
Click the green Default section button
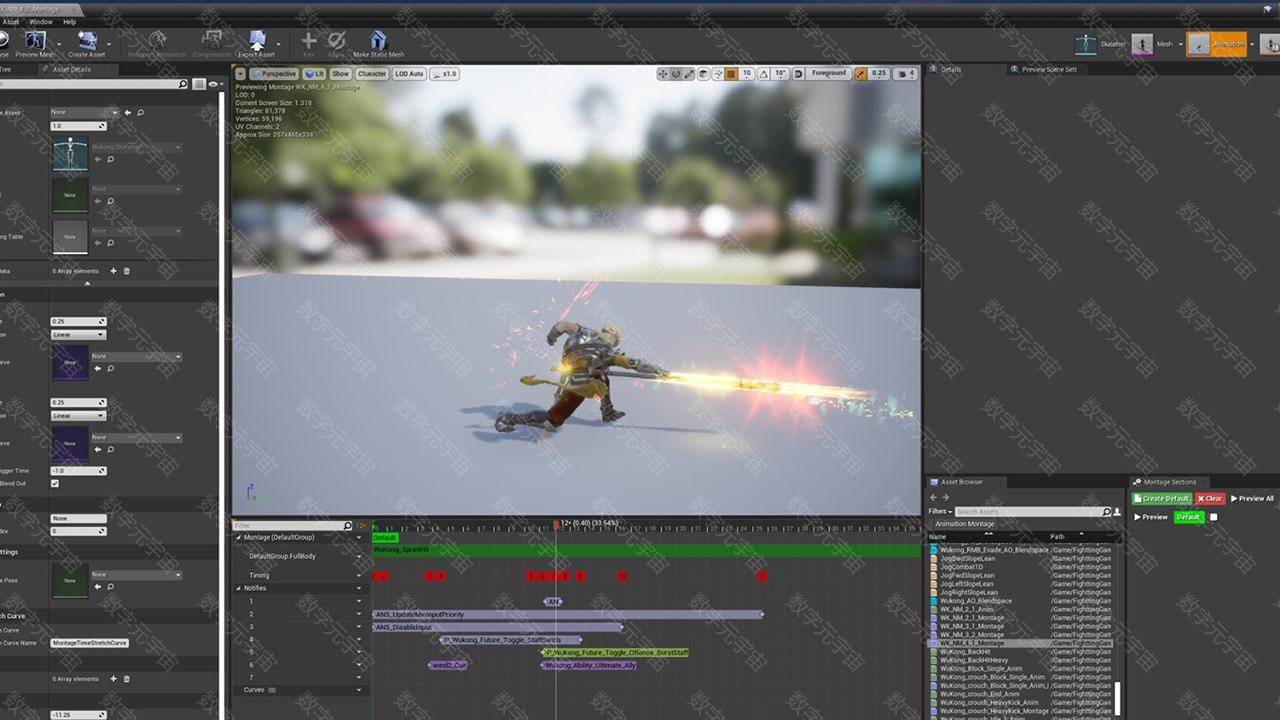[1188, 517]
